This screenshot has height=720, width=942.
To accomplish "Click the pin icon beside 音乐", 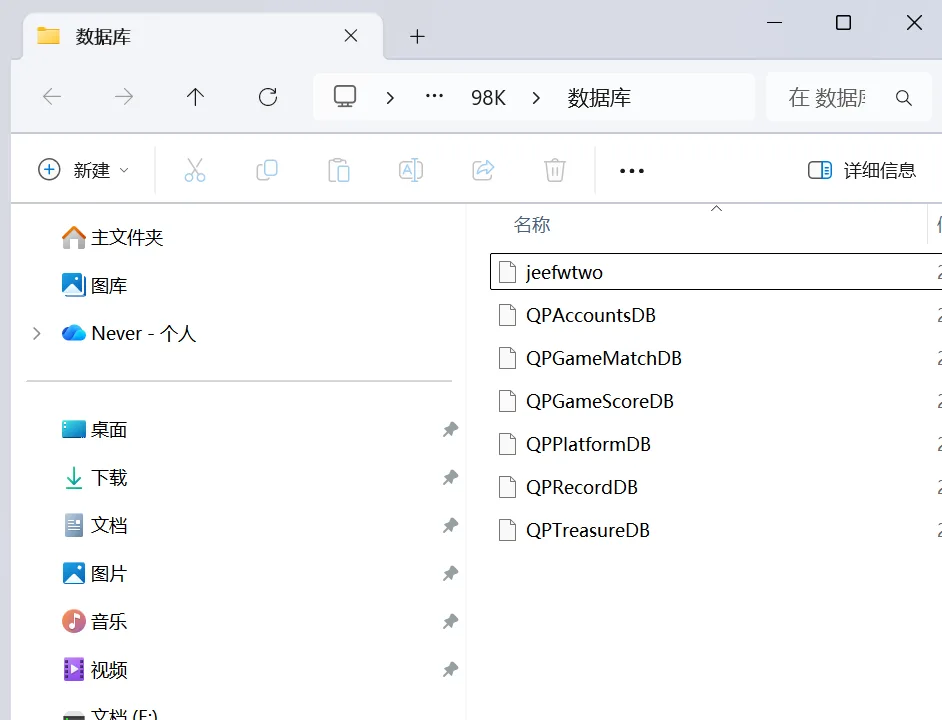I will coord(451,621).
